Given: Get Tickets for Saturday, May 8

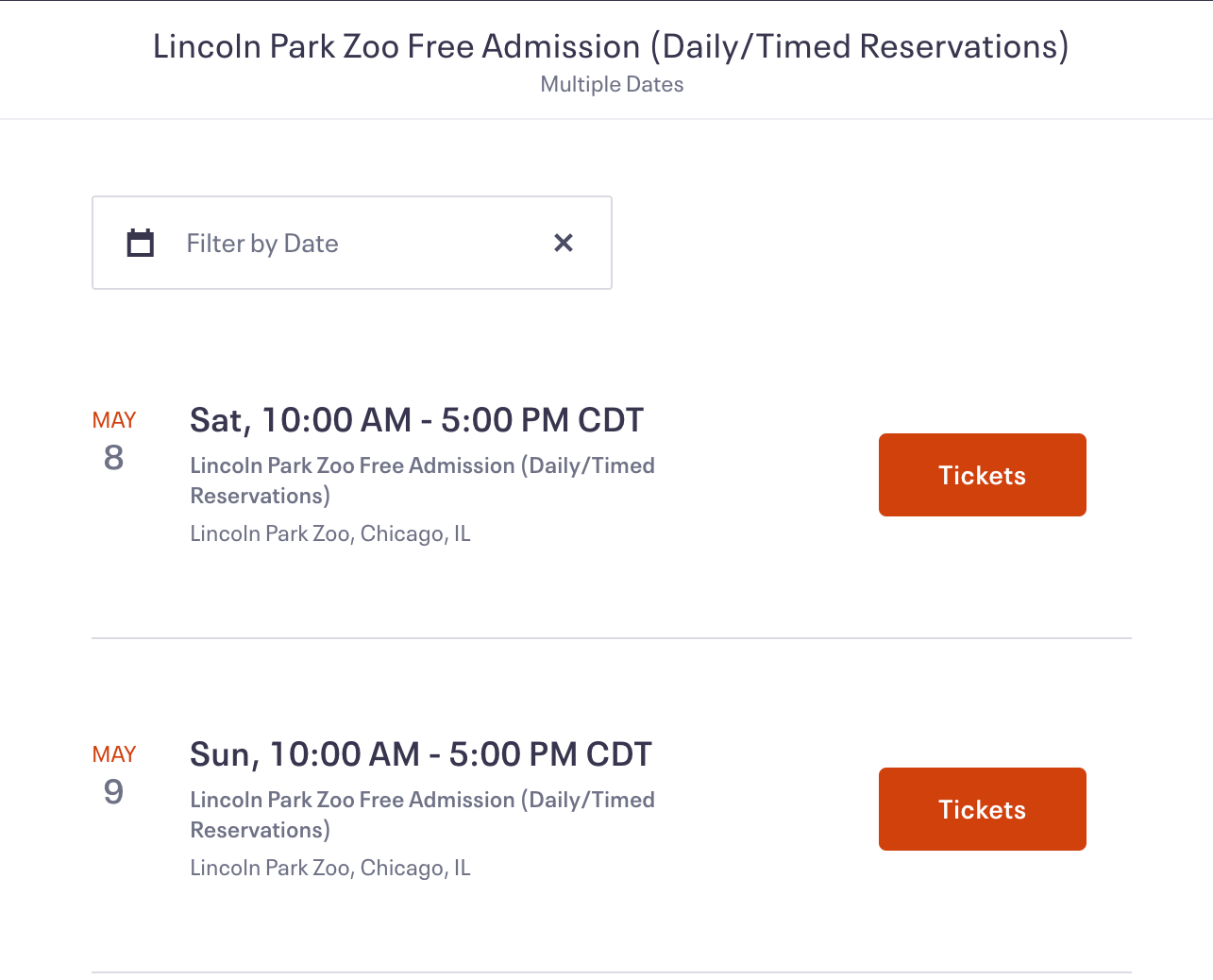Looking at the screenshot, I should click(x=982, y=475).
